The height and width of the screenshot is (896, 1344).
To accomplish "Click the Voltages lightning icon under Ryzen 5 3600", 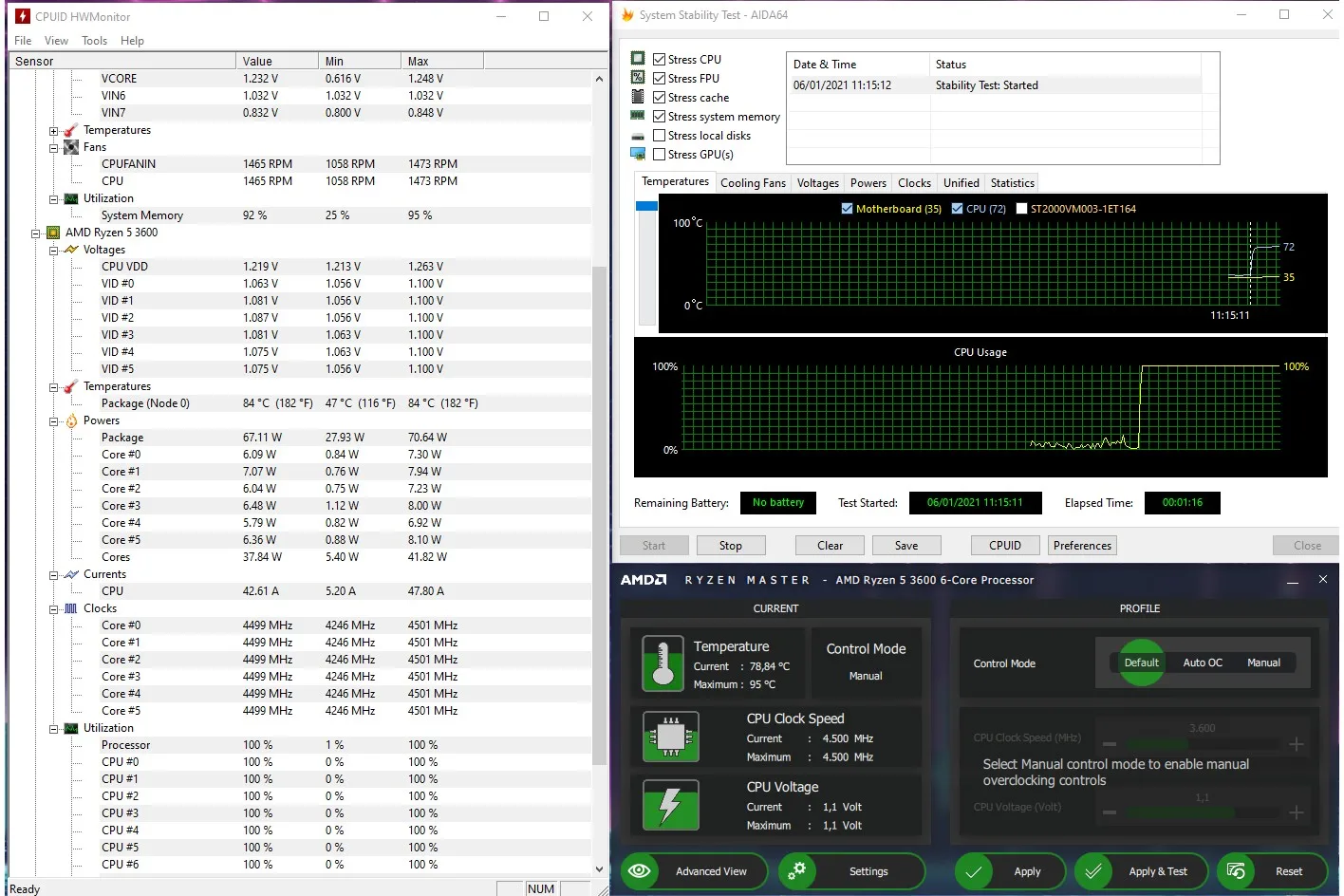I will (x=71, y=250).
